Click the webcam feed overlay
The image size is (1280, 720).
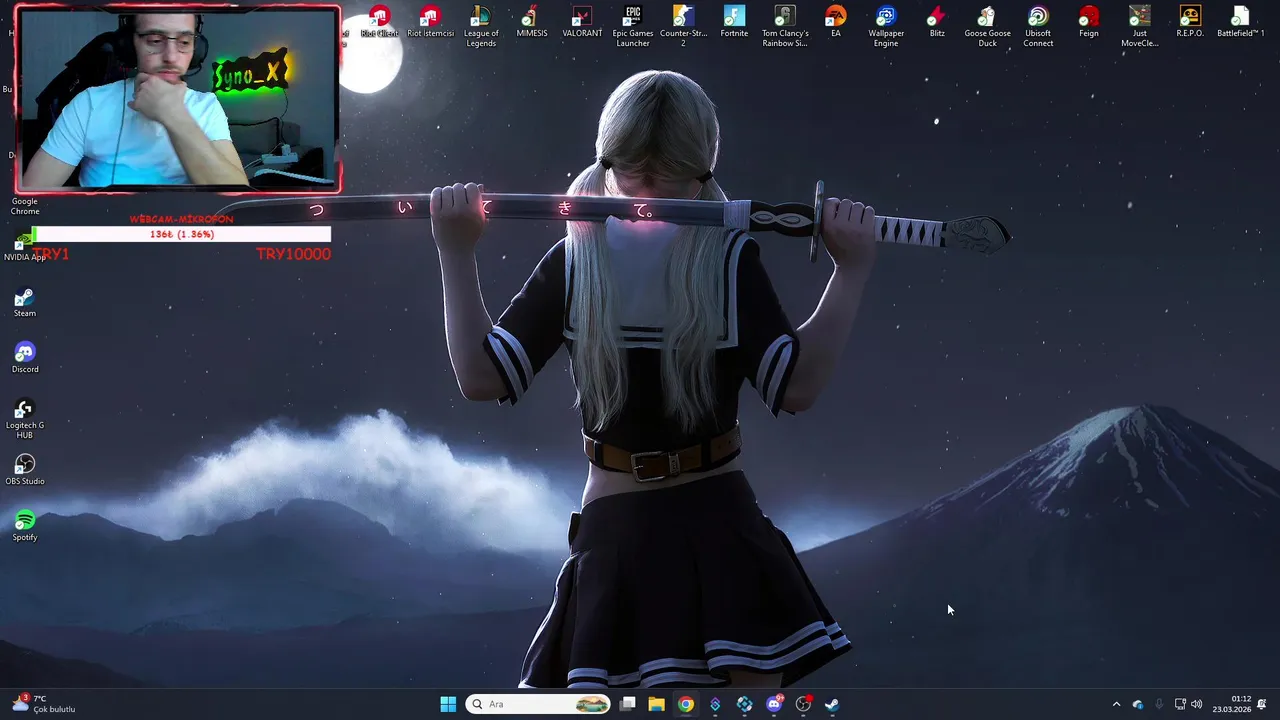(178, 99)
